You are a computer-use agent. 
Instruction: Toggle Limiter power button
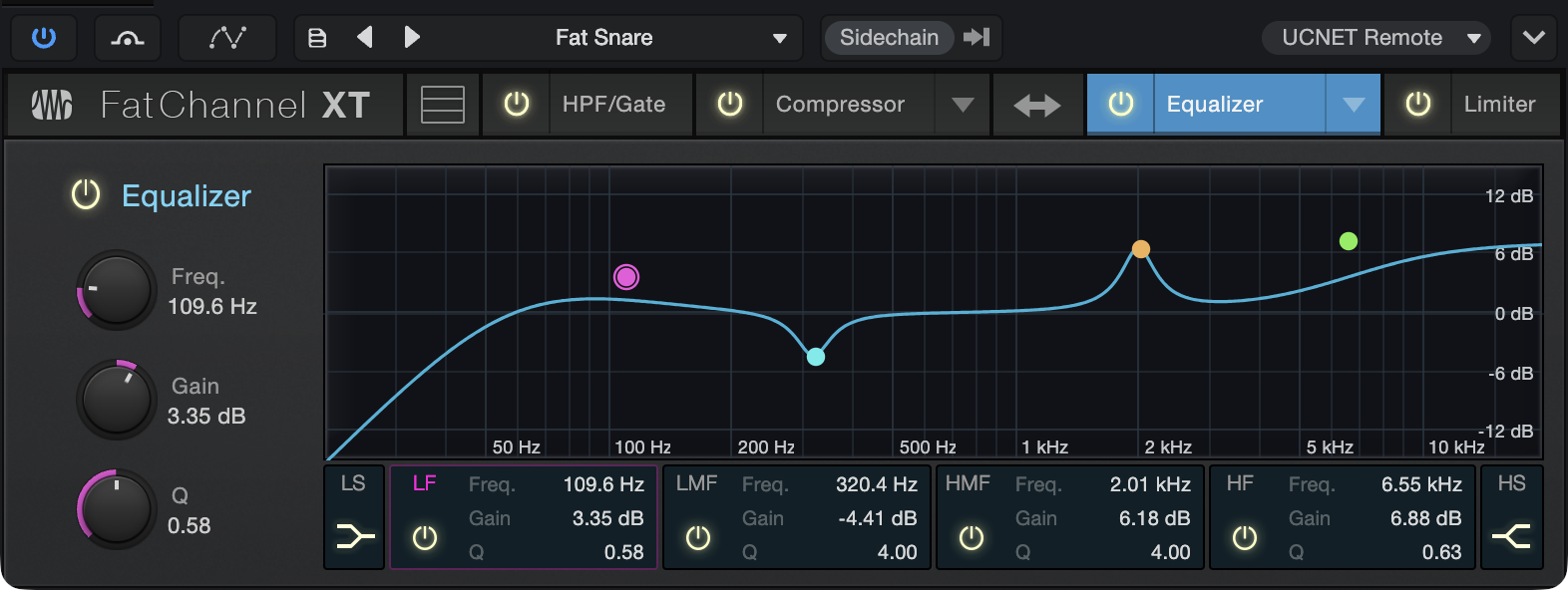(x=1418, y=104)
